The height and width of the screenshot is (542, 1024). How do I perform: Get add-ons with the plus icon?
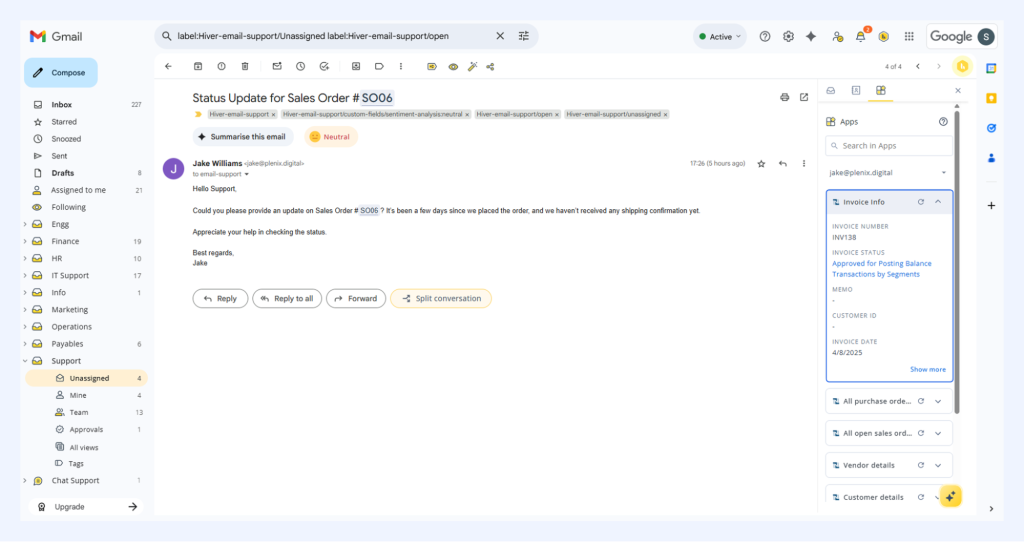[991, 206]
